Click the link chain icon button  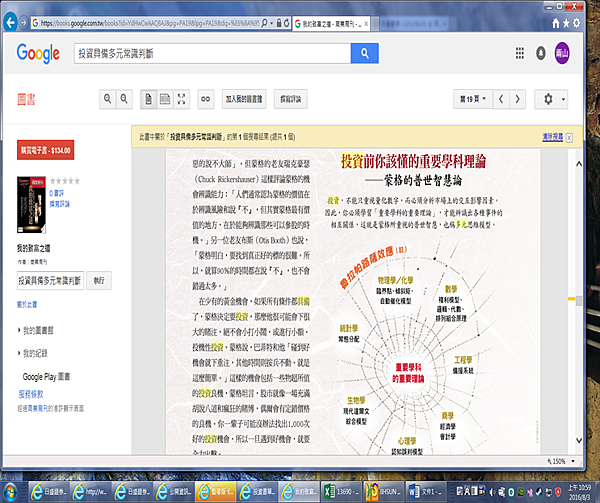[x=205, y=99]
